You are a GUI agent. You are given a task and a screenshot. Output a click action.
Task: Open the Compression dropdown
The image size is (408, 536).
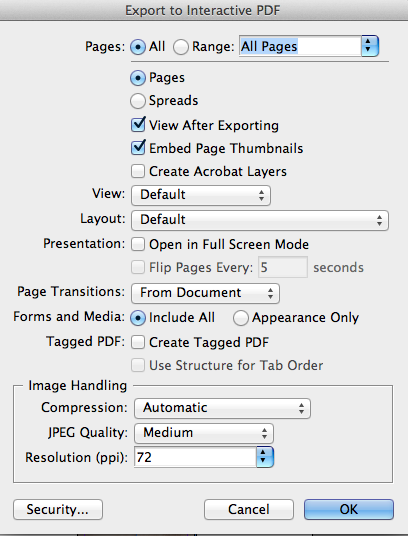pos(222,408)
